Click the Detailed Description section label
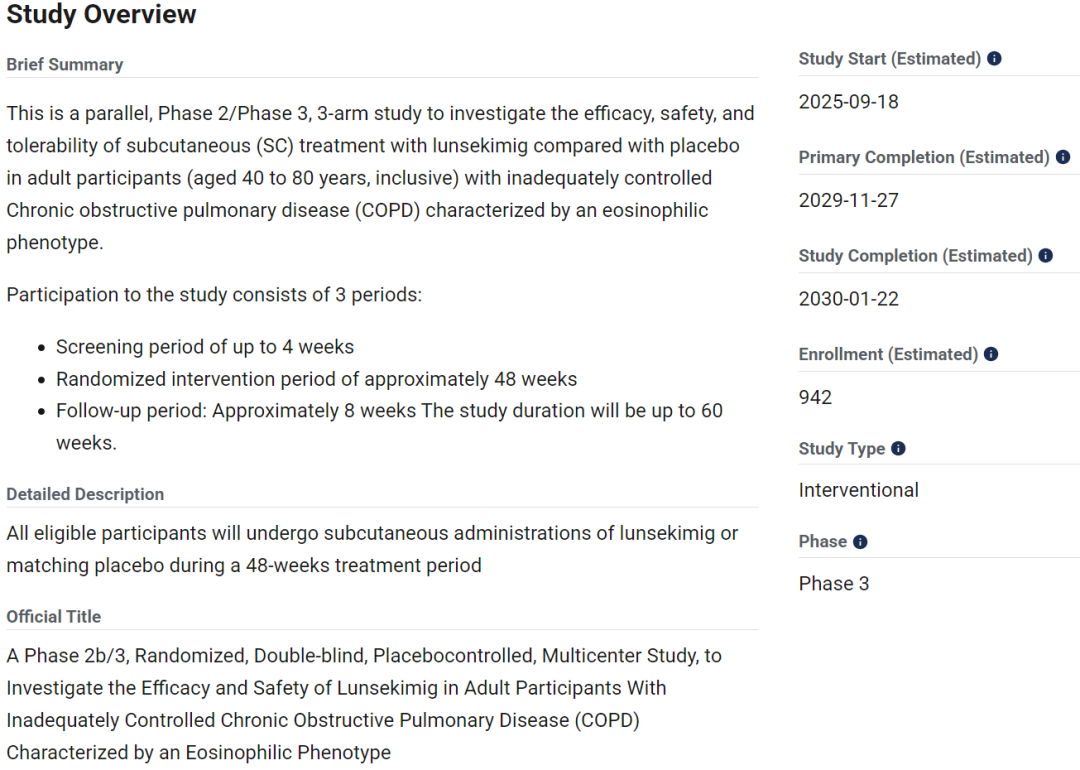Screen dimensions: 1080x770 85,495
